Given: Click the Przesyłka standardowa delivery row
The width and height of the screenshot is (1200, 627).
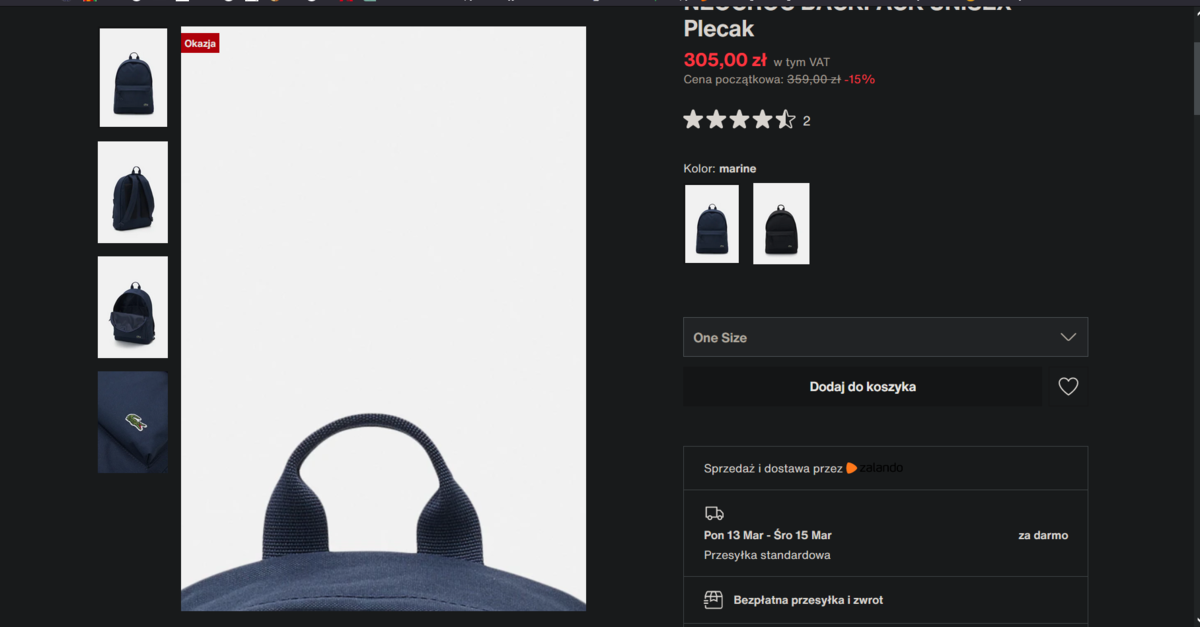Looking at the screenshot, I should [x=885, y=533].
